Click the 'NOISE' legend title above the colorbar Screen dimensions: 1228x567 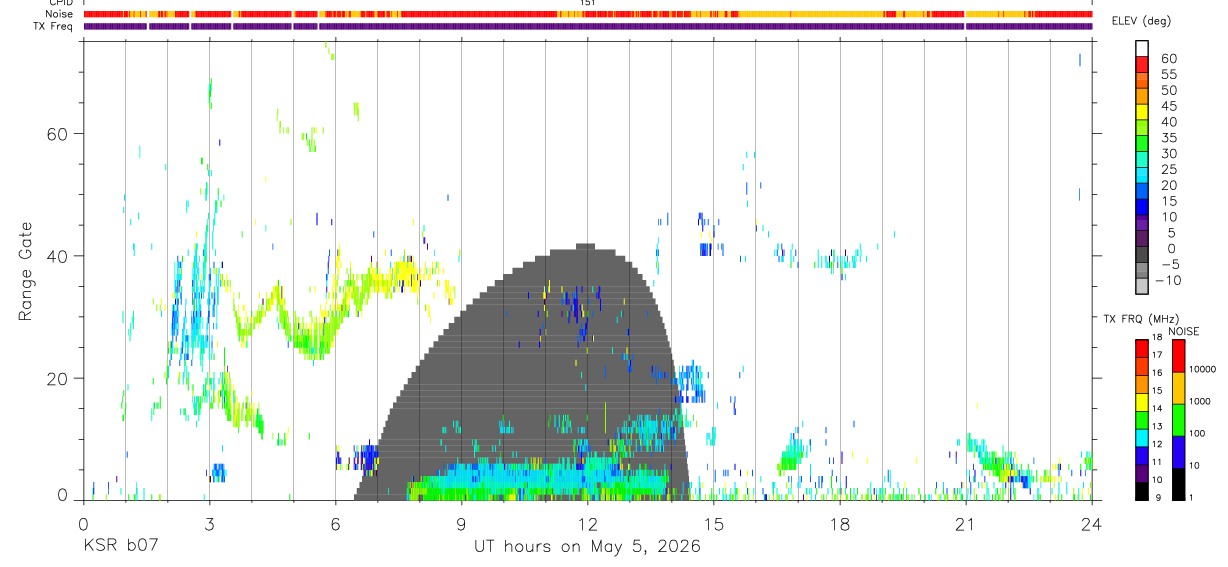click(1184, 331)
